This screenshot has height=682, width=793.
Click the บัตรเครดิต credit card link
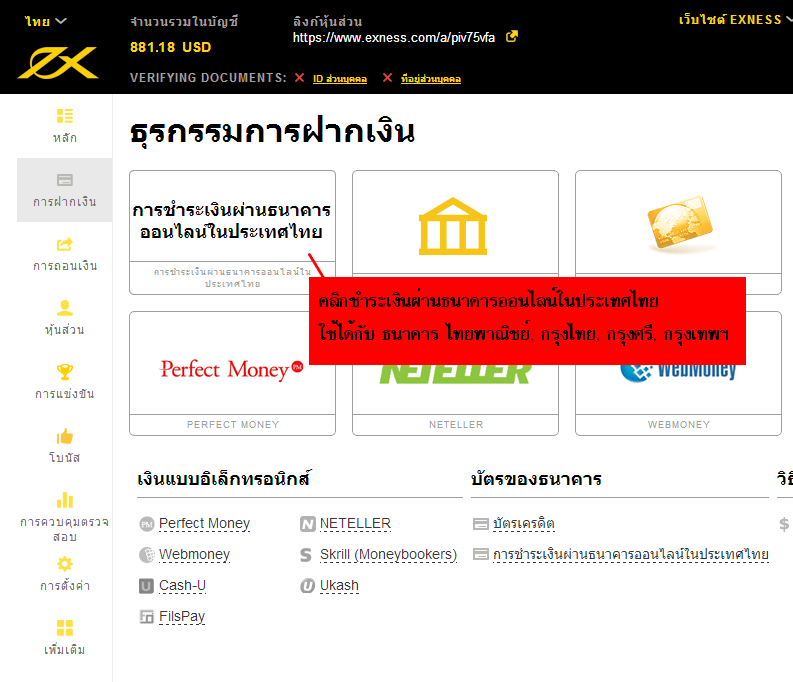tap(523, 523)
